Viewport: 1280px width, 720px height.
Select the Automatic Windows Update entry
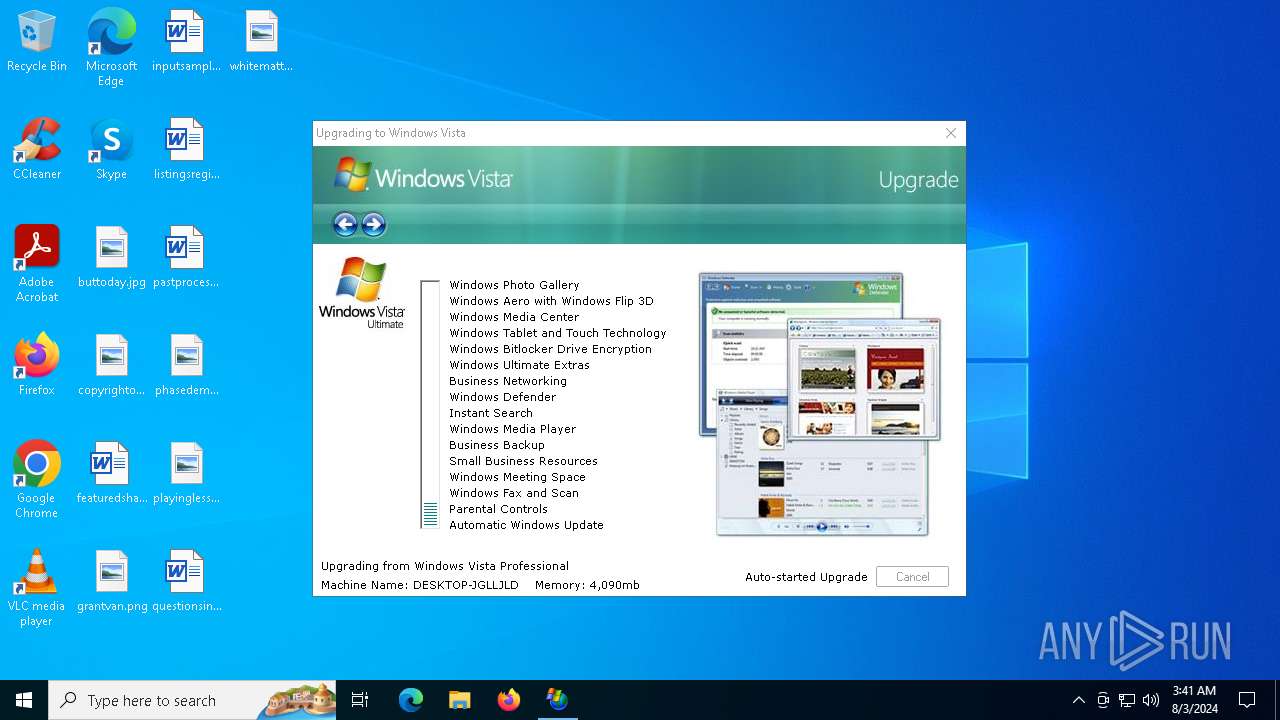click(x=526, y=525)
